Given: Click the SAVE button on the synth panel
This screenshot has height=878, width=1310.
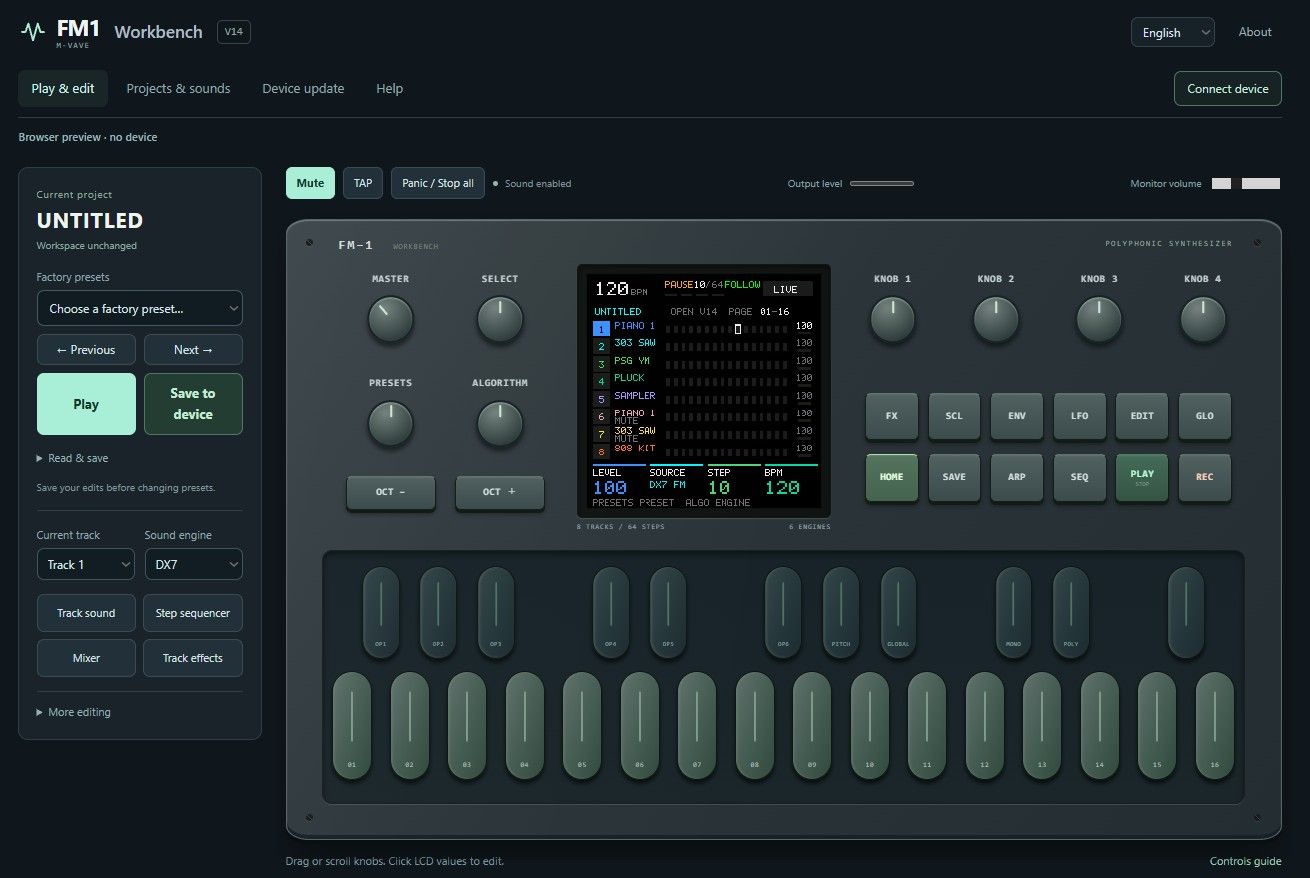Looking at the screenshot, I should [x=954, y=477].
